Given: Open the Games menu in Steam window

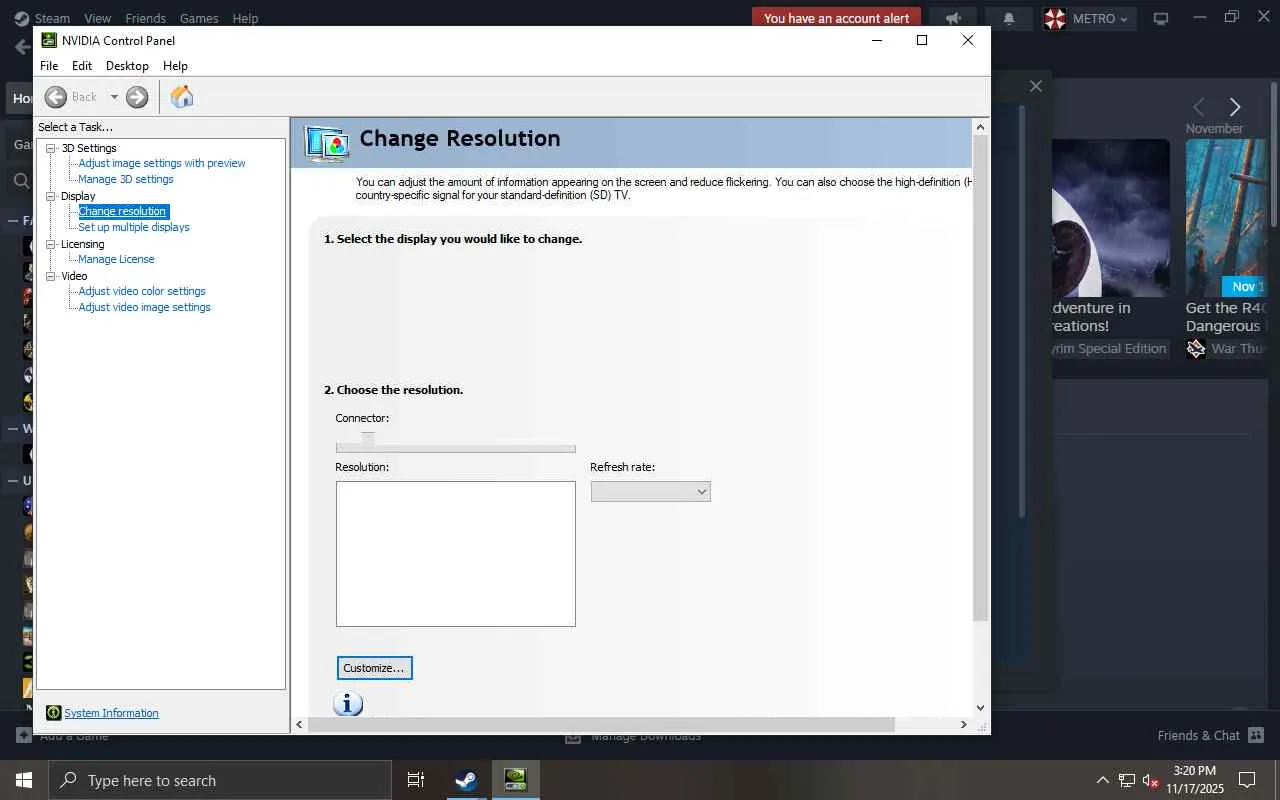Looking at the screenshot, I should tap(199, 18).
